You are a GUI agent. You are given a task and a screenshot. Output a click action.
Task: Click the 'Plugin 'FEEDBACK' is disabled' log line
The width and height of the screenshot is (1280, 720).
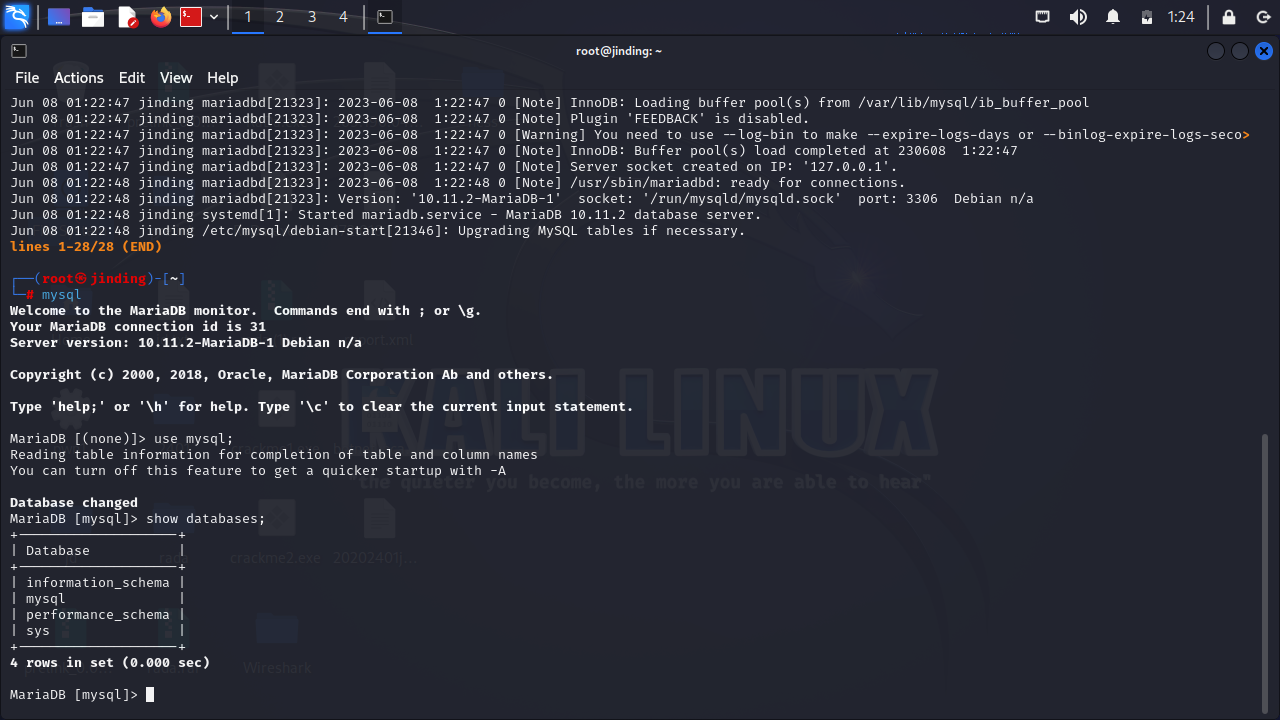[x=410, y=118]
